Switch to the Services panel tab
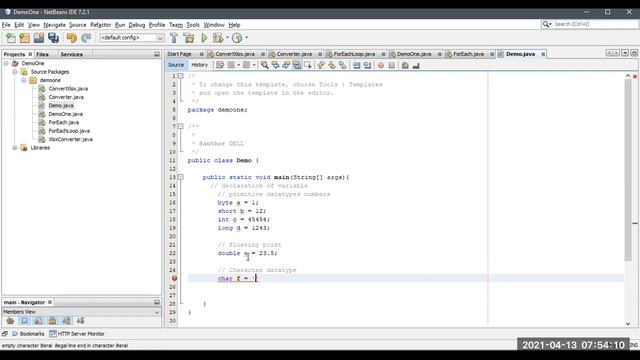Image resolution: width=640 pixels, height=360 pixels. coord(71,54)
